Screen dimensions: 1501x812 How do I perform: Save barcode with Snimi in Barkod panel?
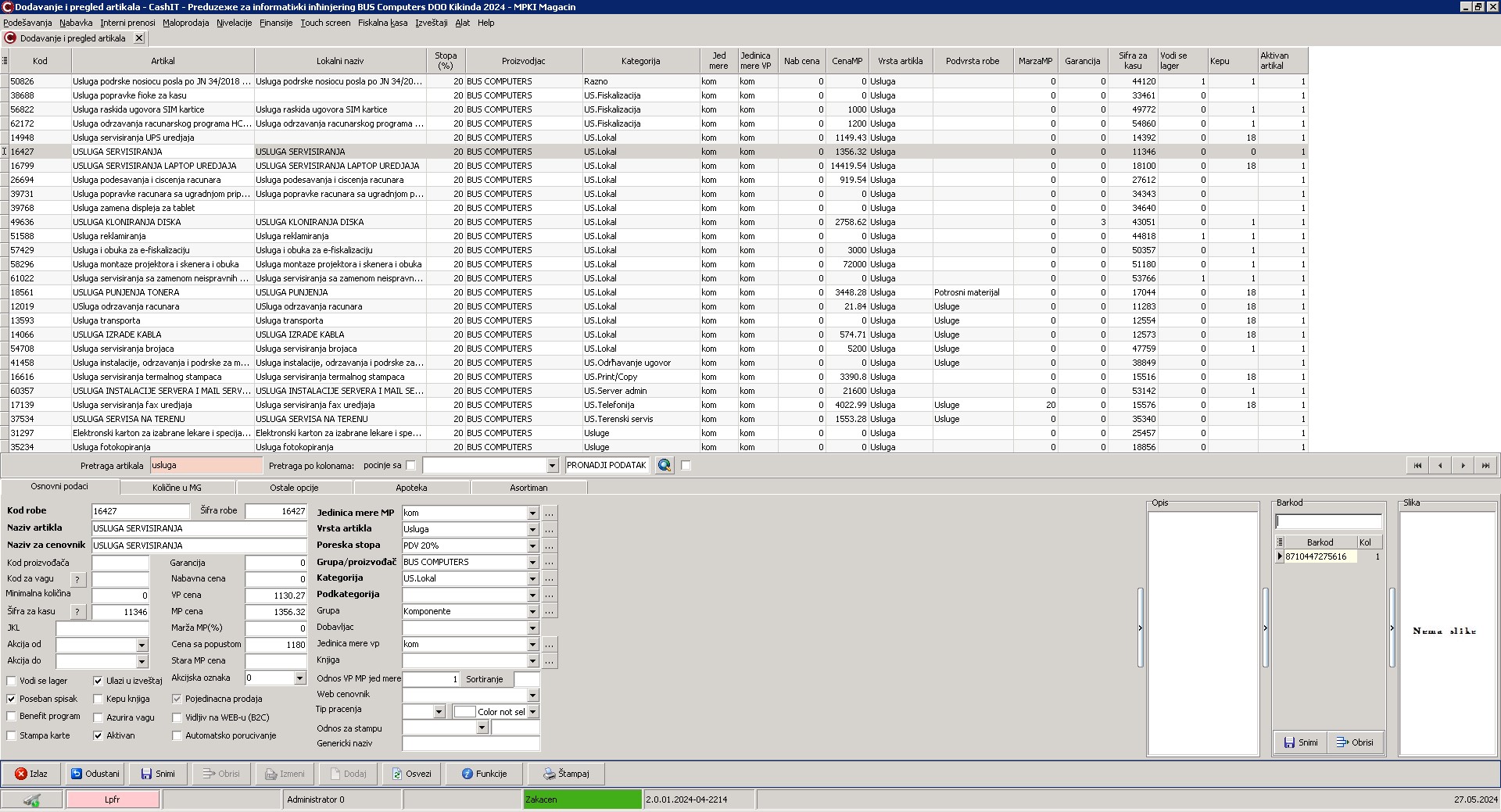[1301, 742]
